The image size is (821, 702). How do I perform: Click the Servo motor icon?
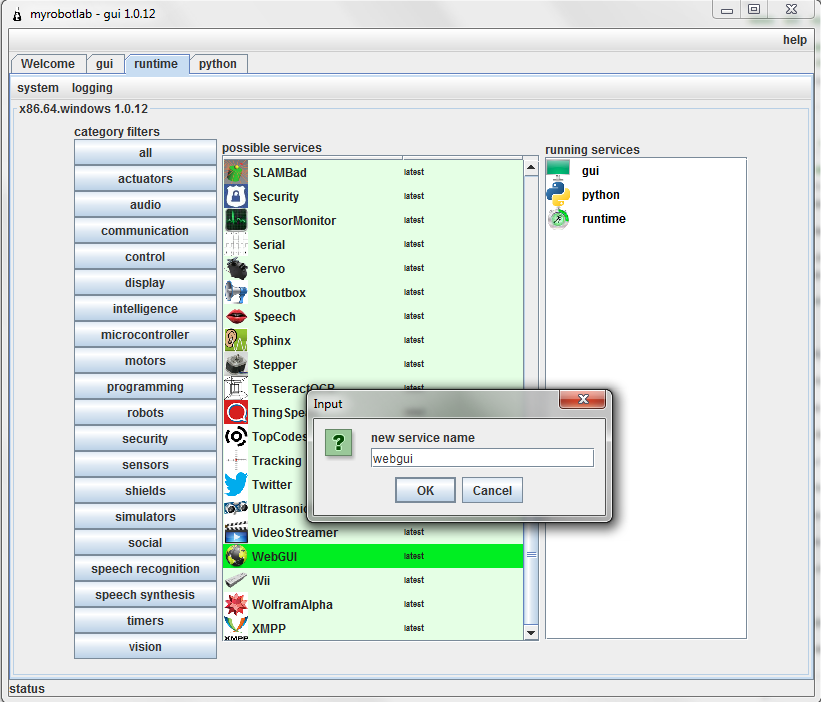click(x=236, y=269)
